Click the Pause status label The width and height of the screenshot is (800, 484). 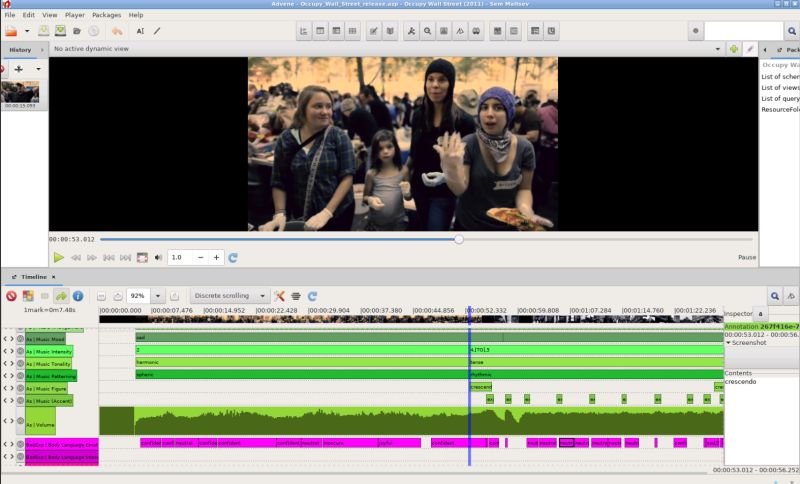coord(746,257)
